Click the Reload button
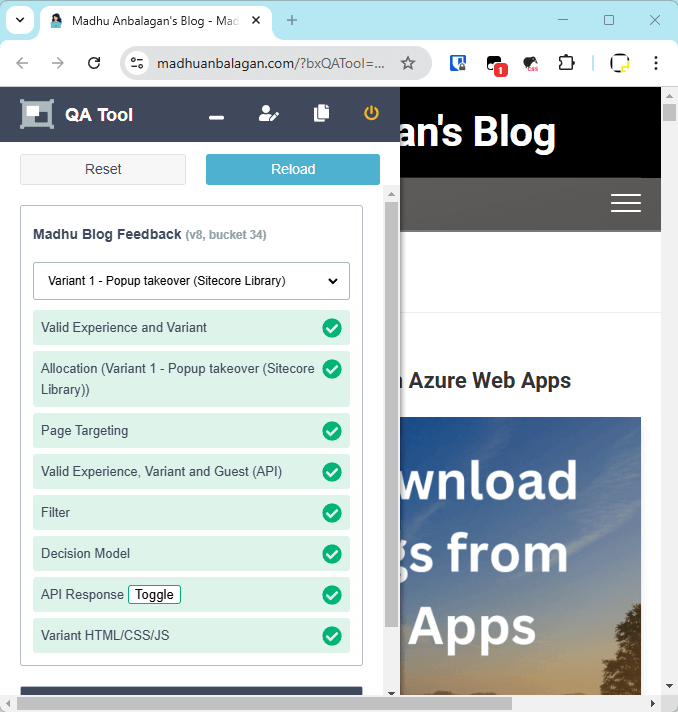Image resolution: width=678 pixels, height=712 pixels. point(293,169)
